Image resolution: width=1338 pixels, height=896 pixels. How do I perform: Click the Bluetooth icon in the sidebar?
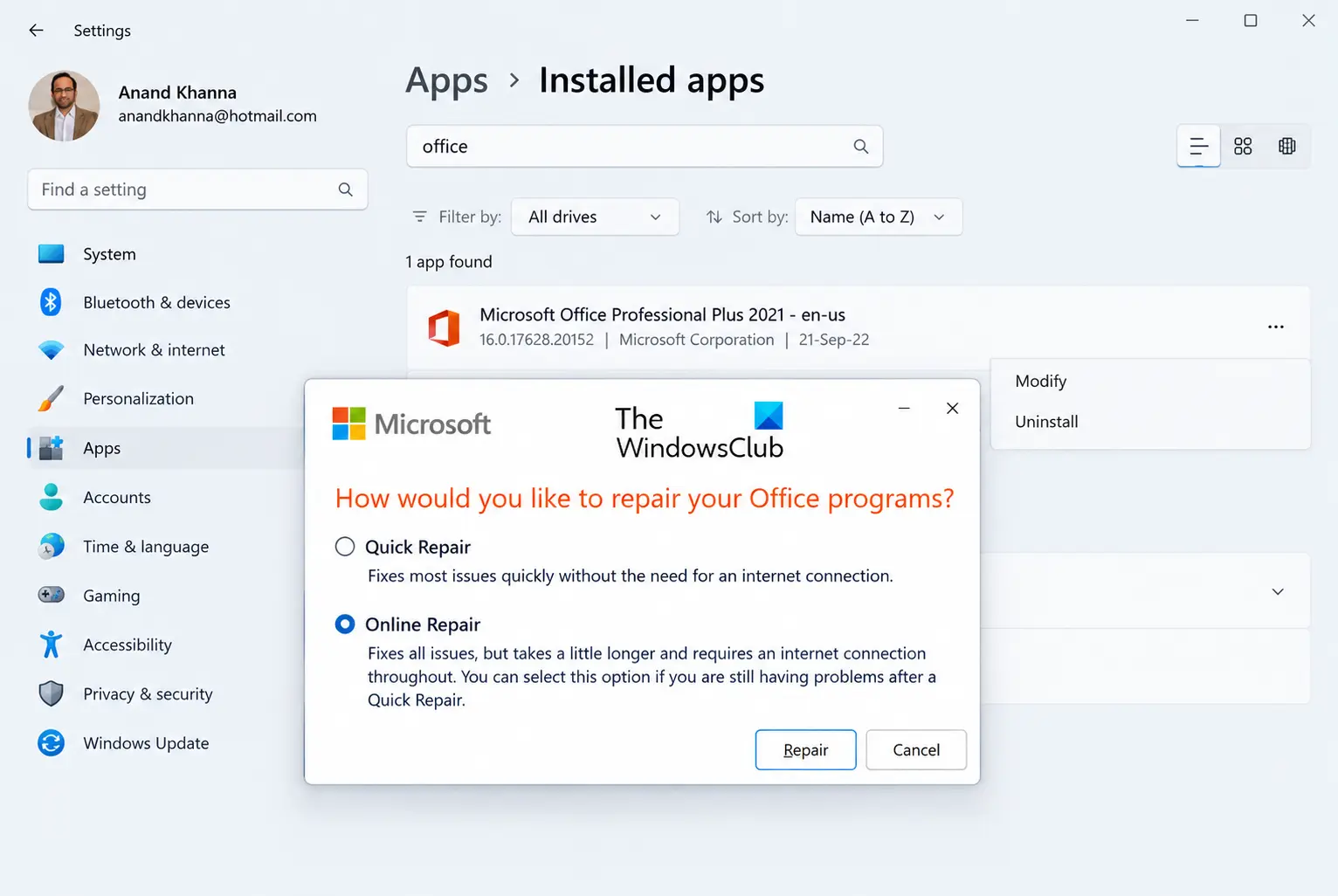click(51, 302)
